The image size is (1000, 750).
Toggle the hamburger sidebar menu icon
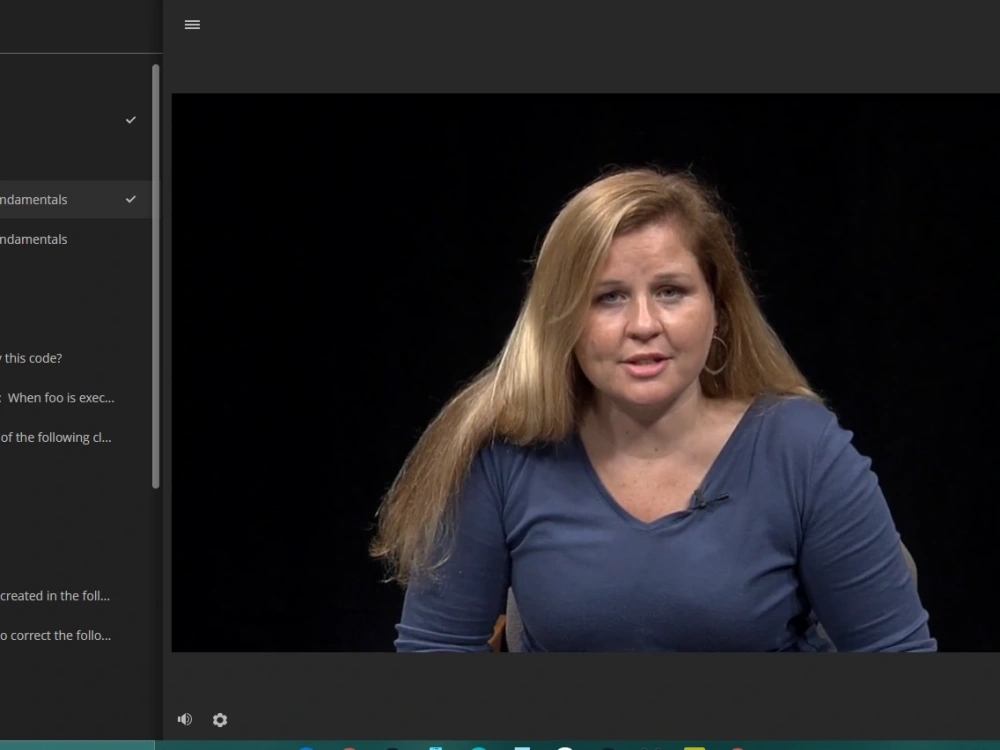pyautogui.click(x=192, y=25)
